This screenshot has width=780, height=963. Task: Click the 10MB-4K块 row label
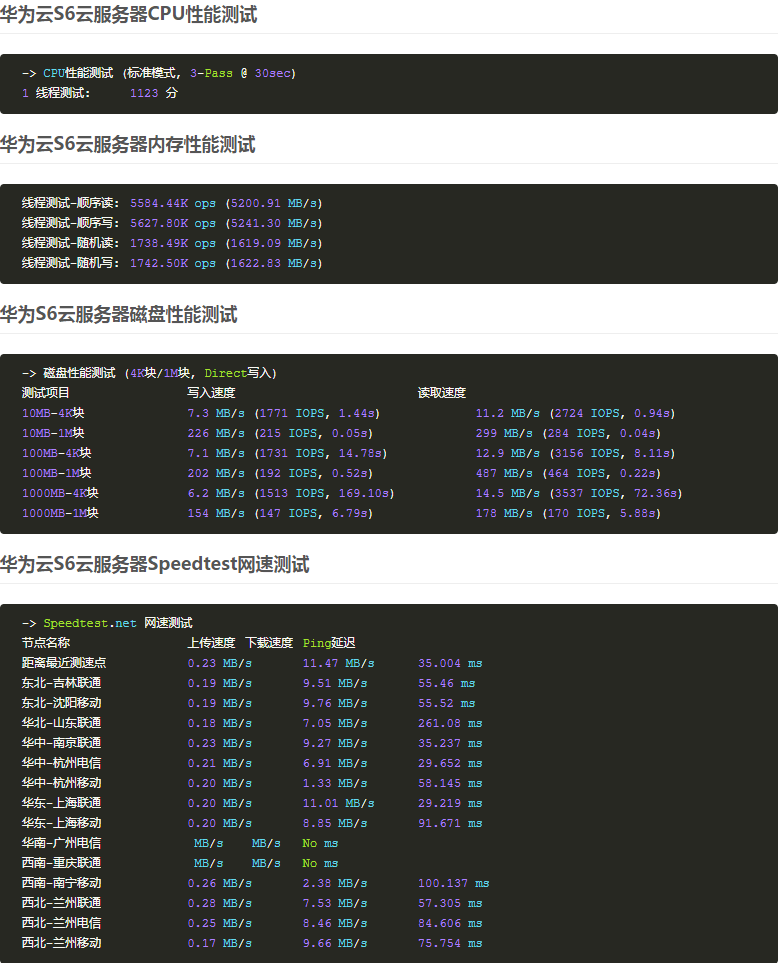click(x=53, y=413)
